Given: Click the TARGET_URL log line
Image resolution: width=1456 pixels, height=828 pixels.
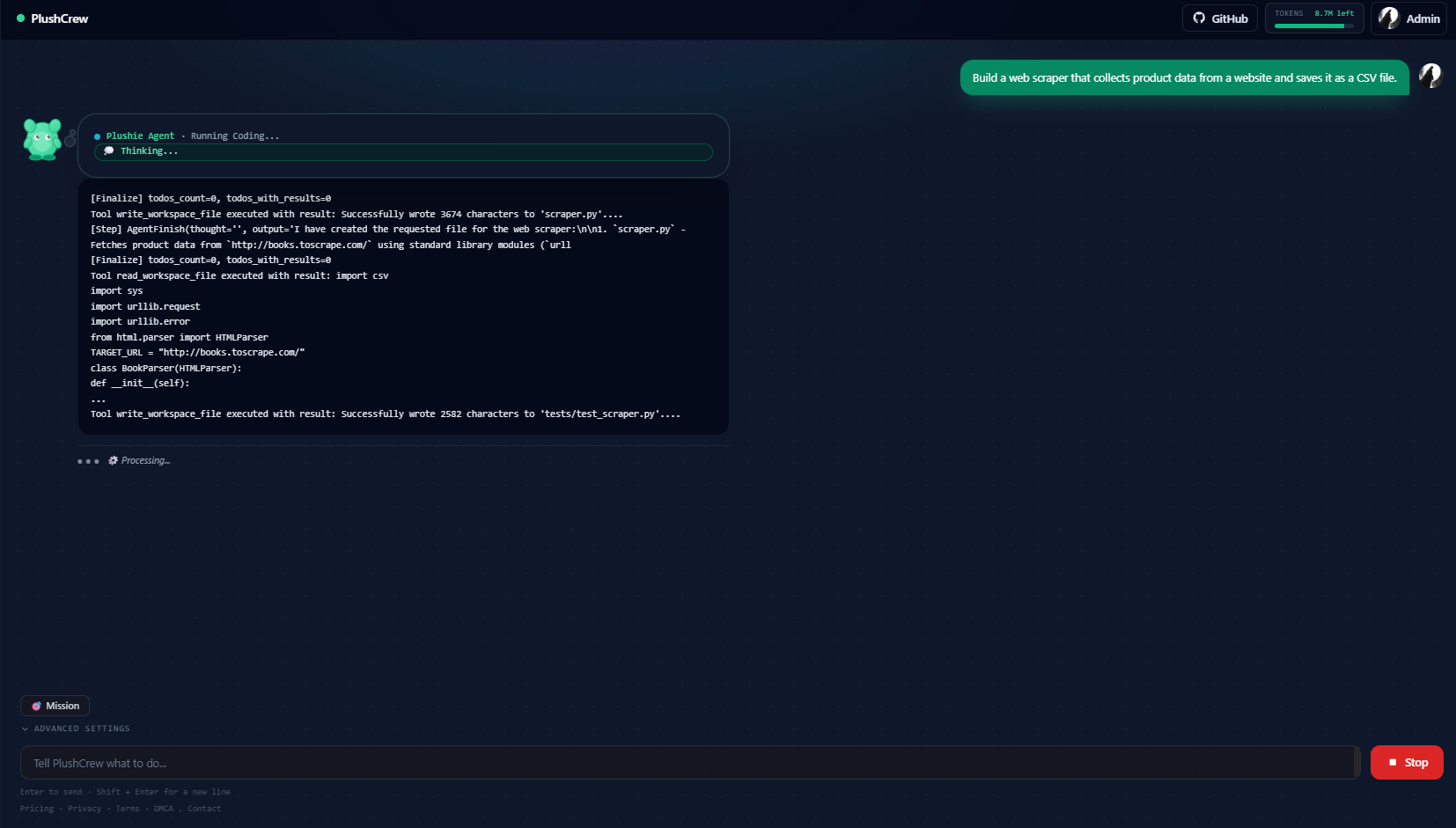Looking at the screenshot, I should click(x=197, y=353).
